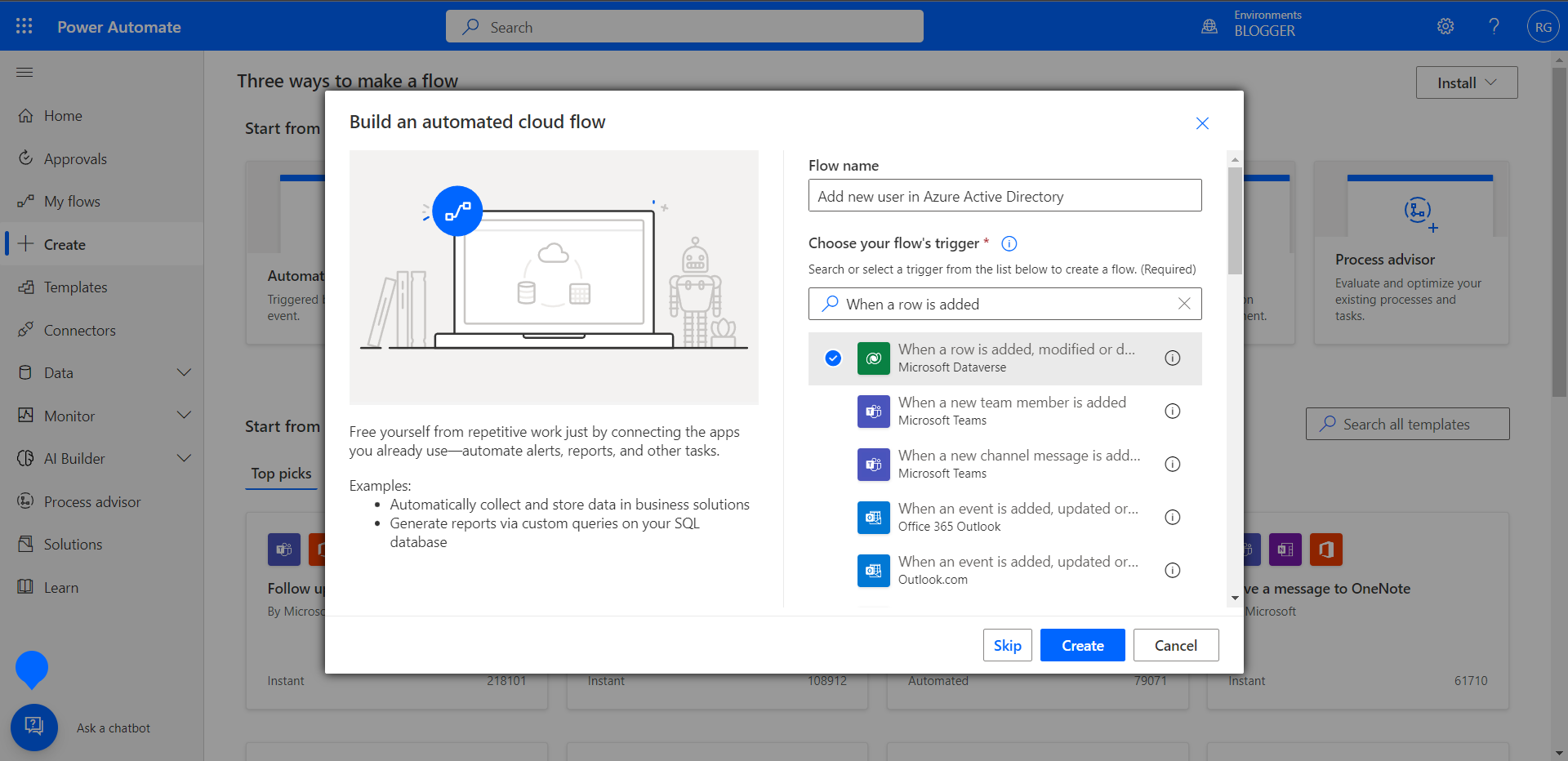Click Ask a chatbot label
1568x761 pixels.
(114, 728)
